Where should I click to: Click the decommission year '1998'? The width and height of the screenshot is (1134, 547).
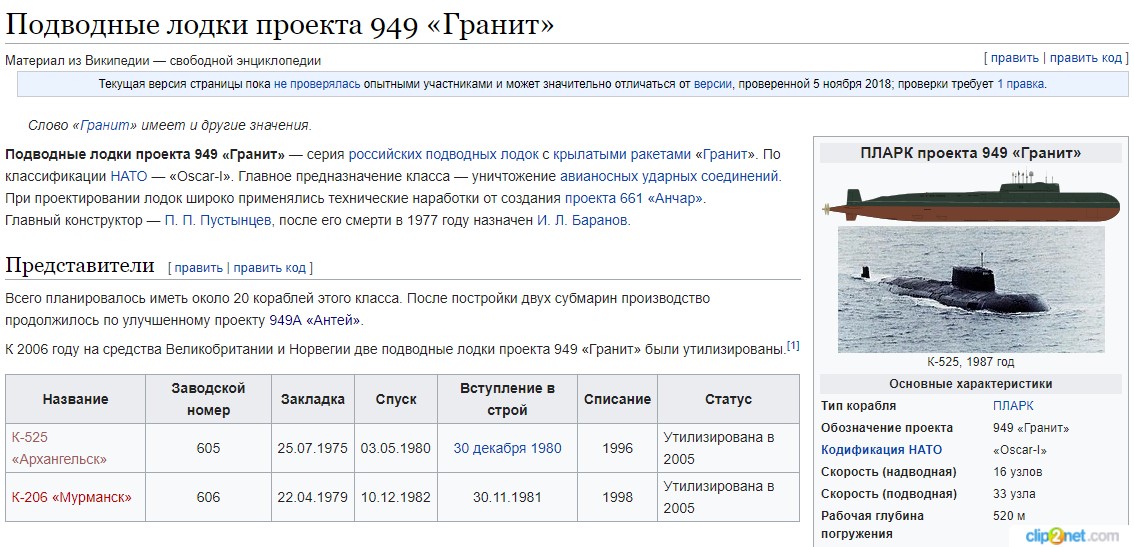(618, 497)
